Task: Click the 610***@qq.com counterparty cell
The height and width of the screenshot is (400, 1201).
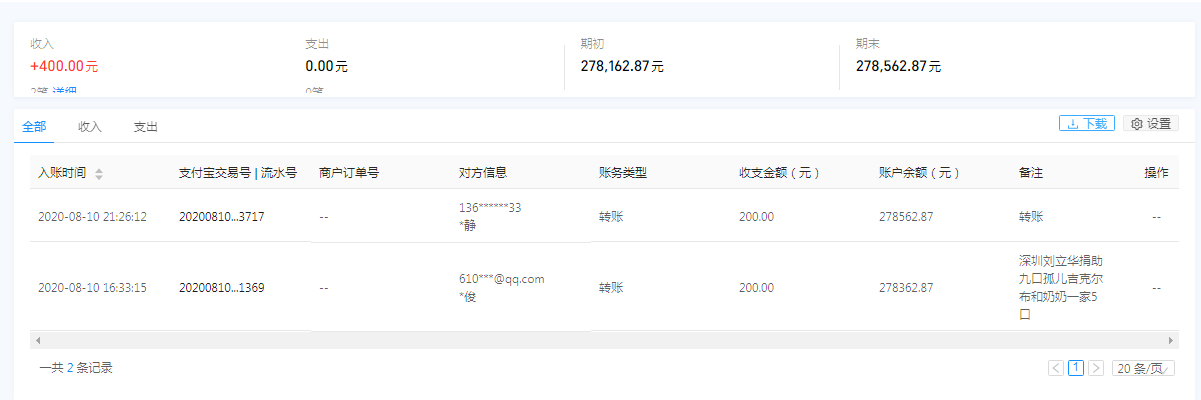Action: pos(501,279)
